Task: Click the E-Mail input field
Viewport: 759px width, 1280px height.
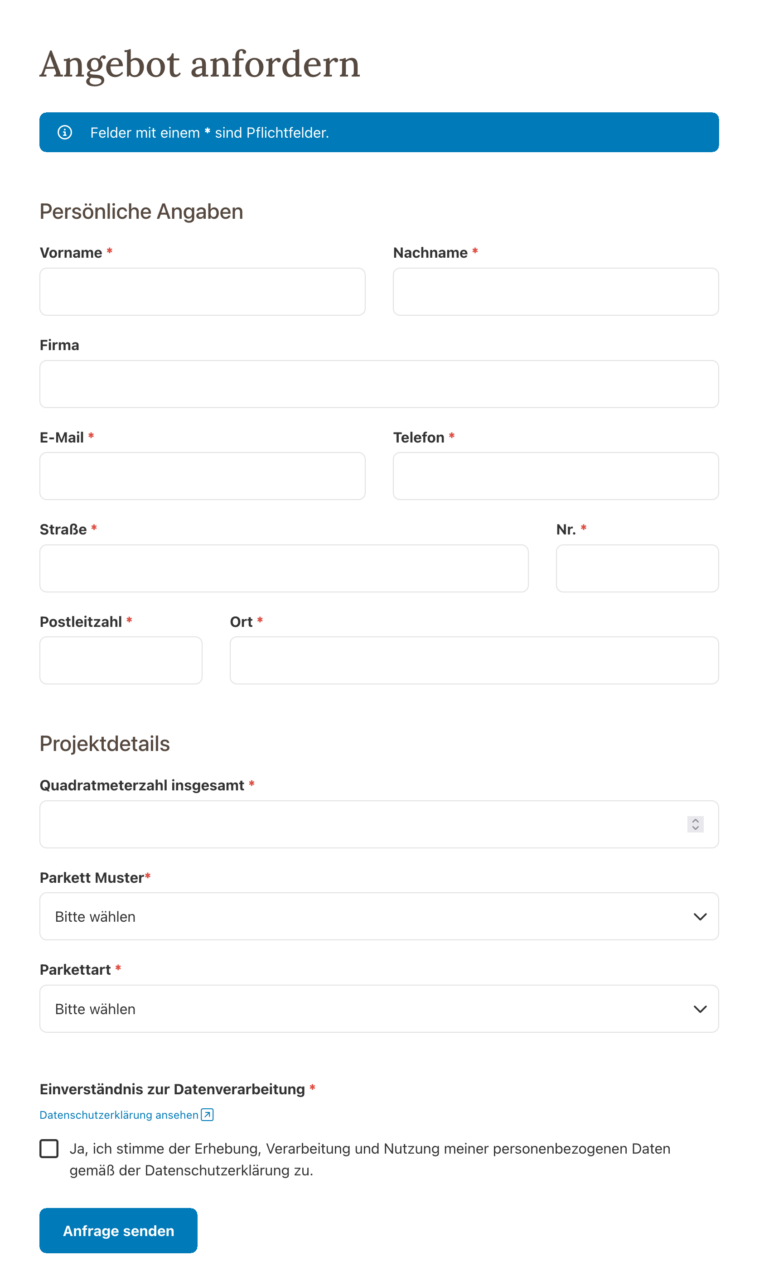Action: pyautogui.click(x=202, y=476)
